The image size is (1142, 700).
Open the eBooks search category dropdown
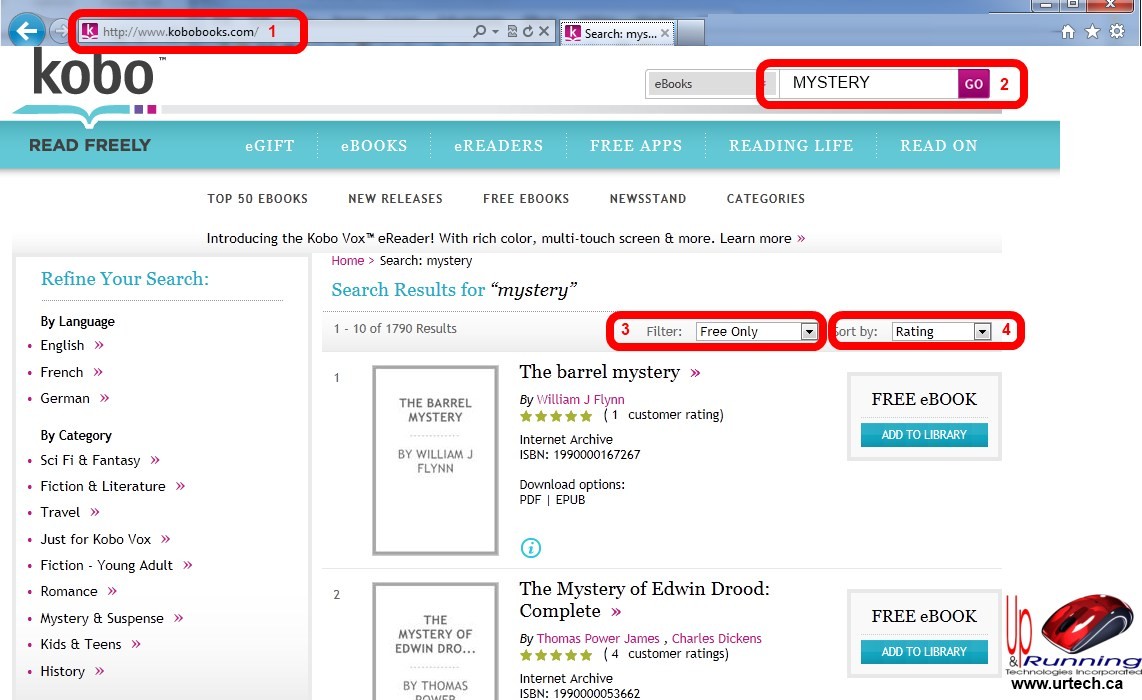pyautogui.click(x=705, y=84)
